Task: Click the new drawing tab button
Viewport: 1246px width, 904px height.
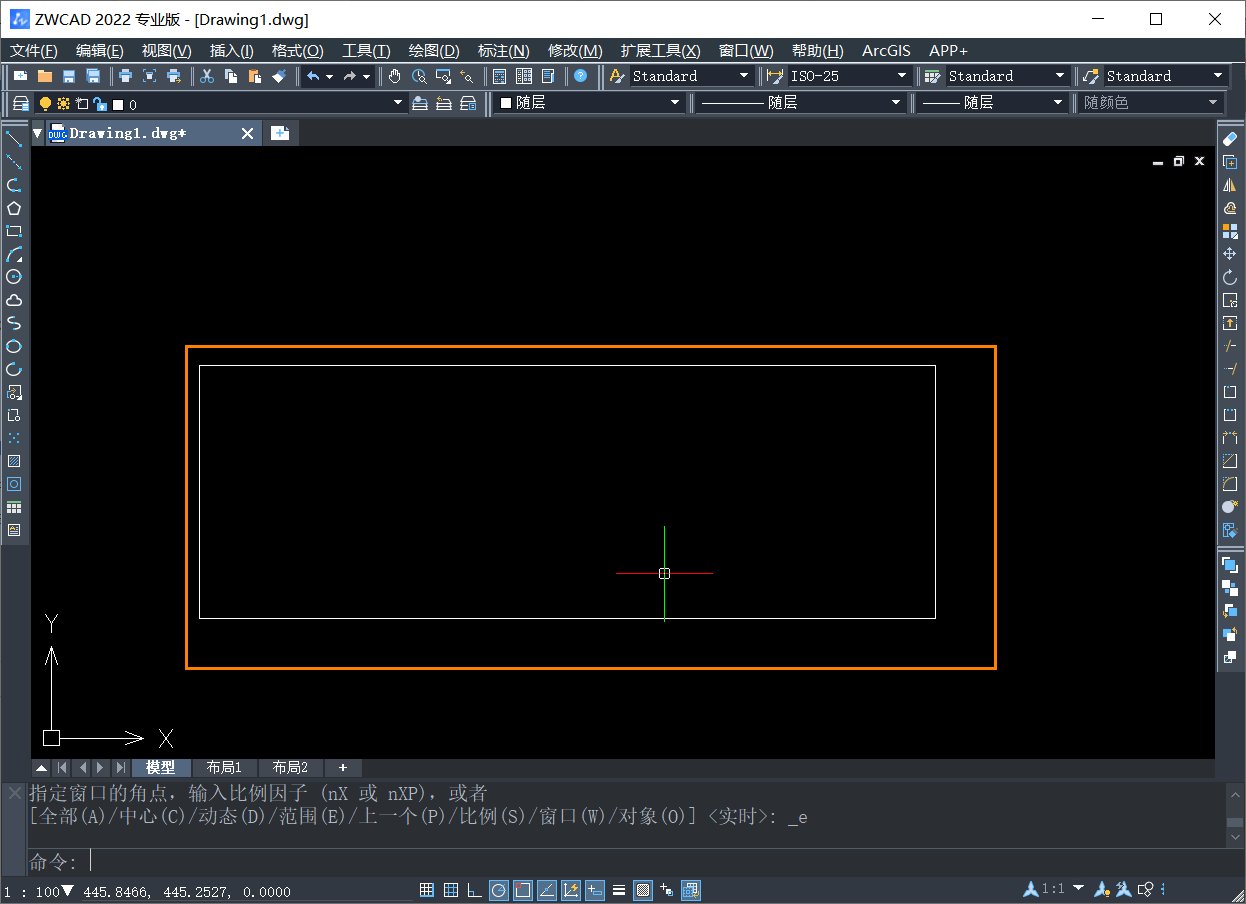Action: coord(280,133)
